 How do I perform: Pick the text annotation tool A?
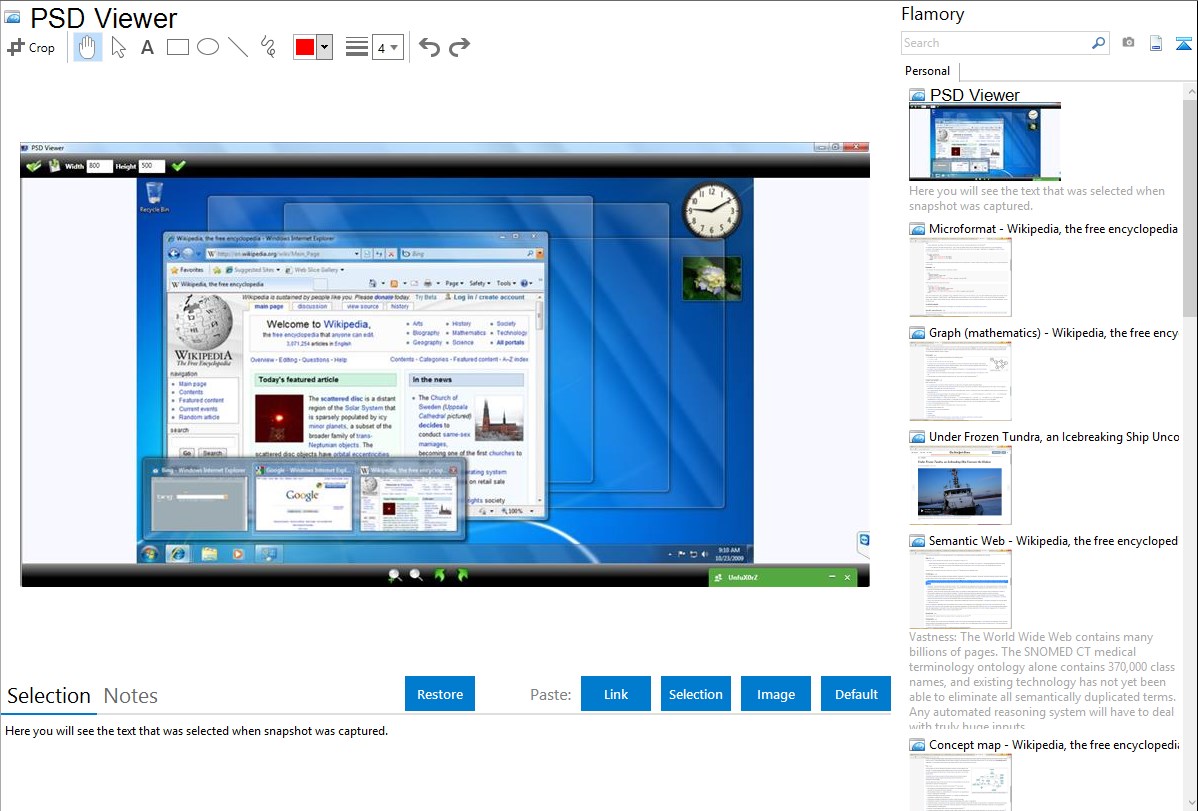click(147, 47)
